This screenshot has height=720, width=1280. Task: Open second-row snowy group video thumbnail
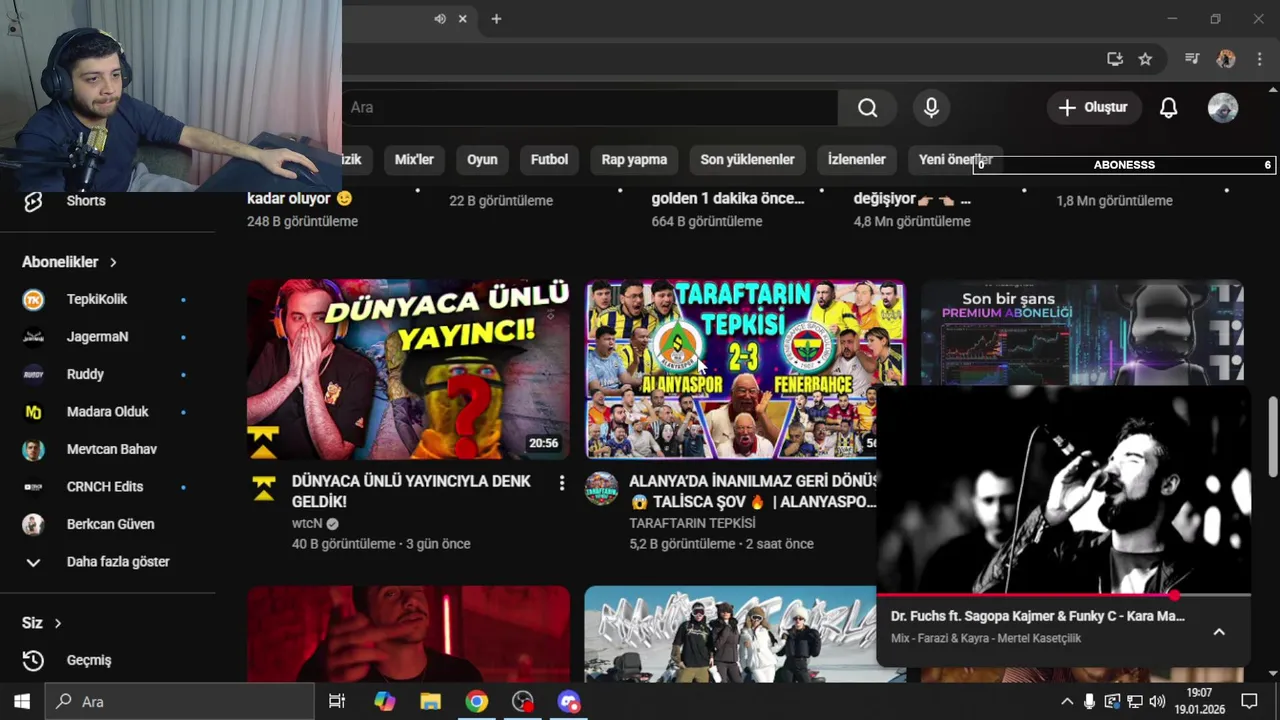coord(731,633)
